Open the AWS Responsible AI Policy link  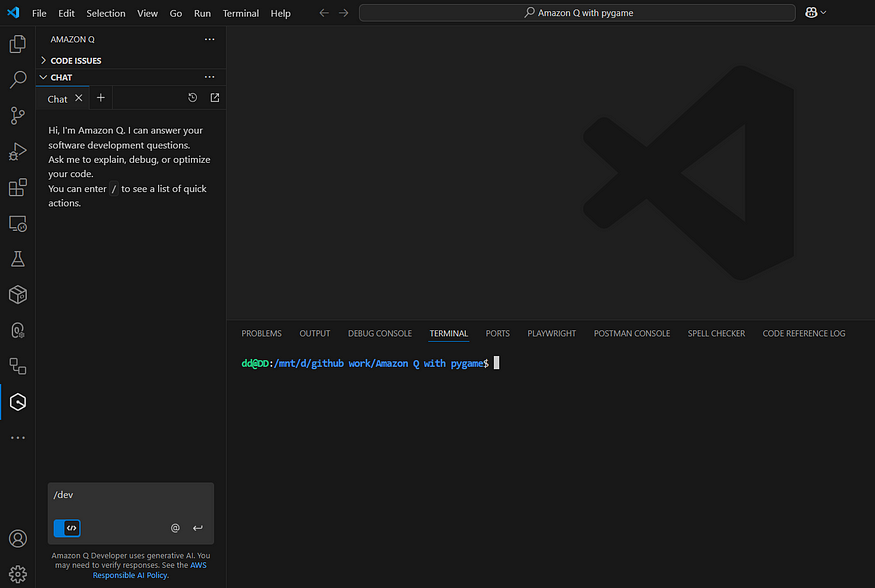150,570
